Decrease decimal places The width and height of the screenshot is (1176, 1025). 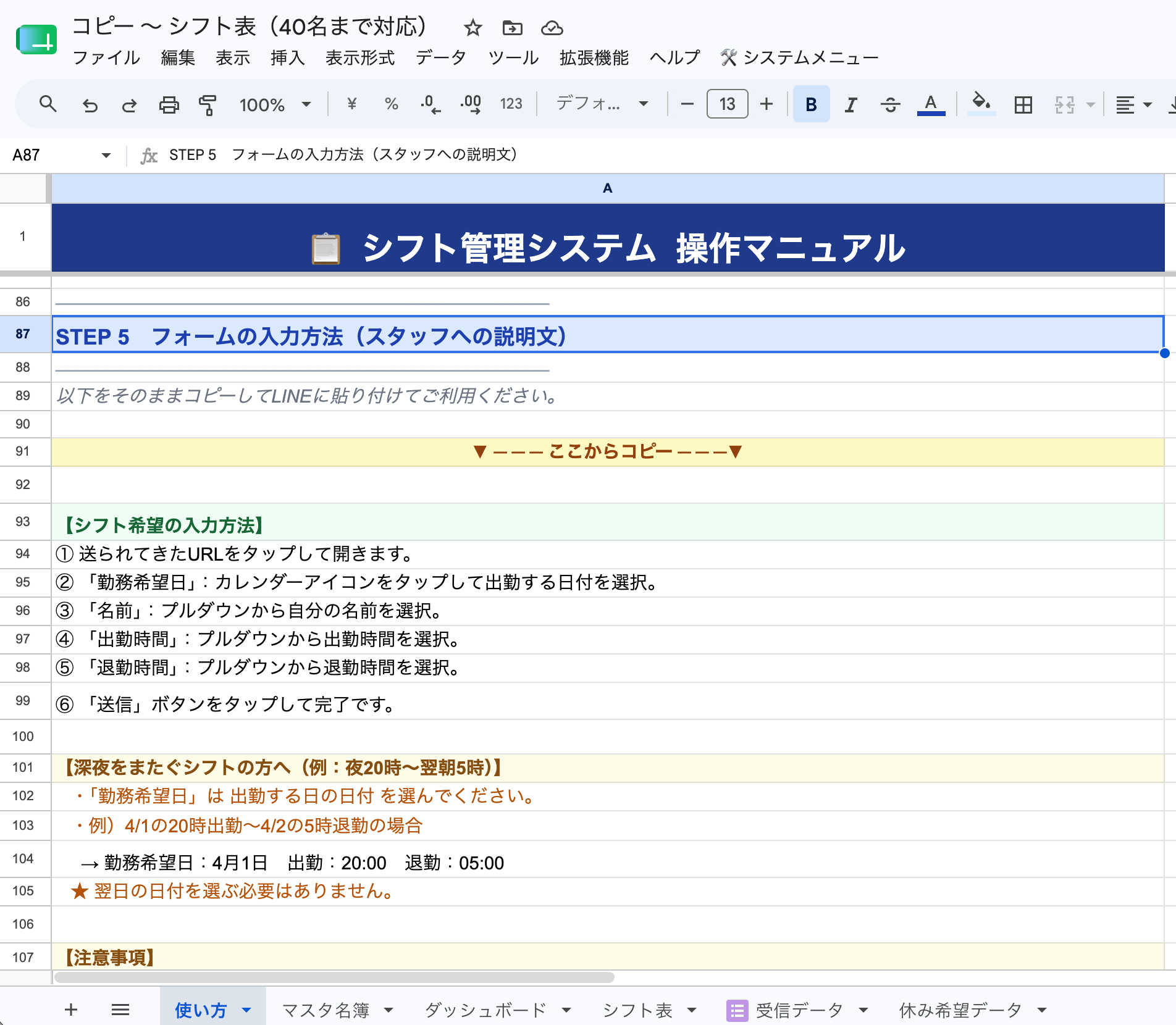pos(430,104)
